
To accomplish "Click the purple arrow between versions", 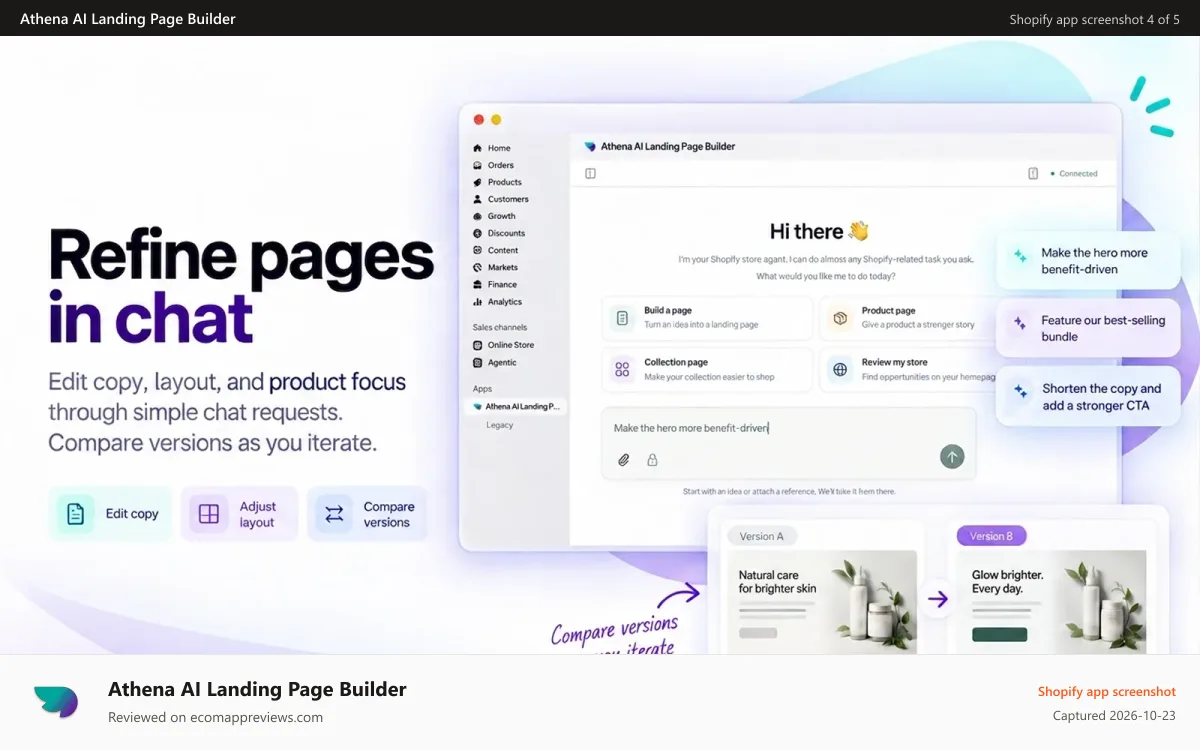I will coord(937,600).
